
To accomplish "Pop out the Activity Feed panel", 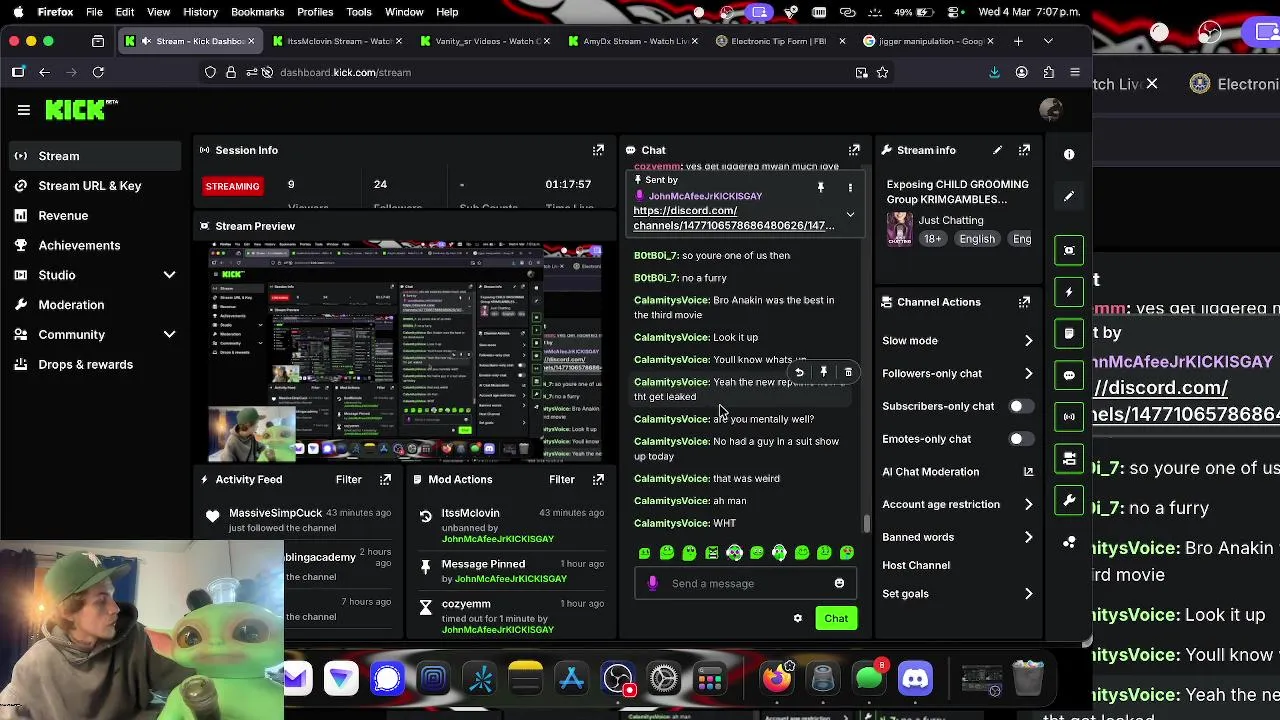I will tap(385, 480).
